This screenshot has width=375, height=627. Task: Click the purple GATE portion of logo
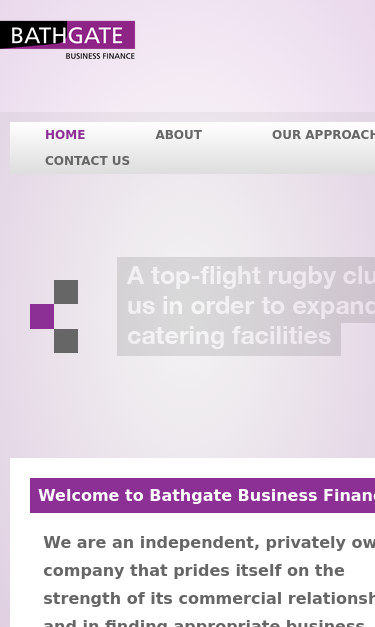[x=101, y=35]
